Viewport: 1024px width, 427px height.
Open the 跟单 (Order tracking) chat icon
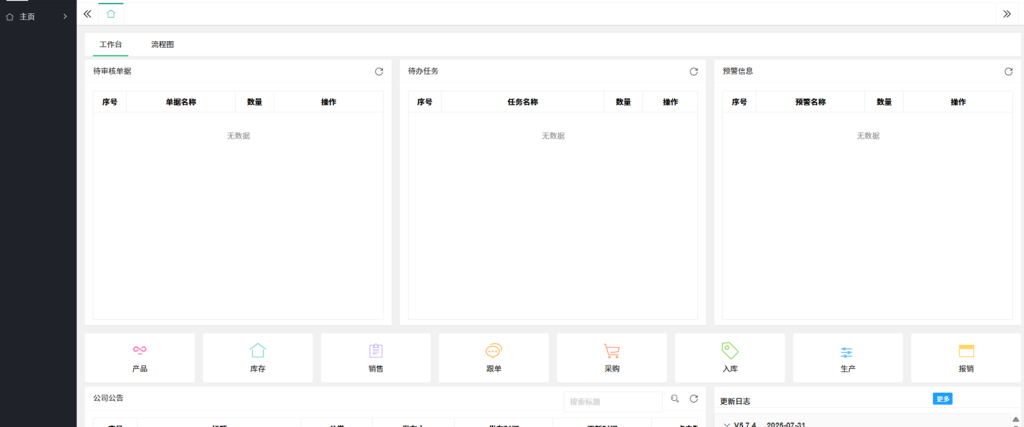click(494, 351)
